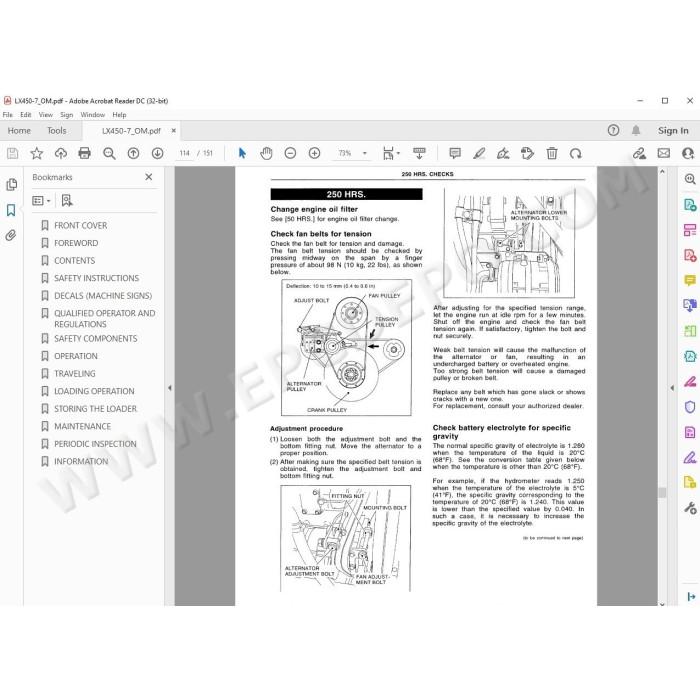Open the fit page options
Viewport: 700px width, 700px height.
click(x=391, y=154)
